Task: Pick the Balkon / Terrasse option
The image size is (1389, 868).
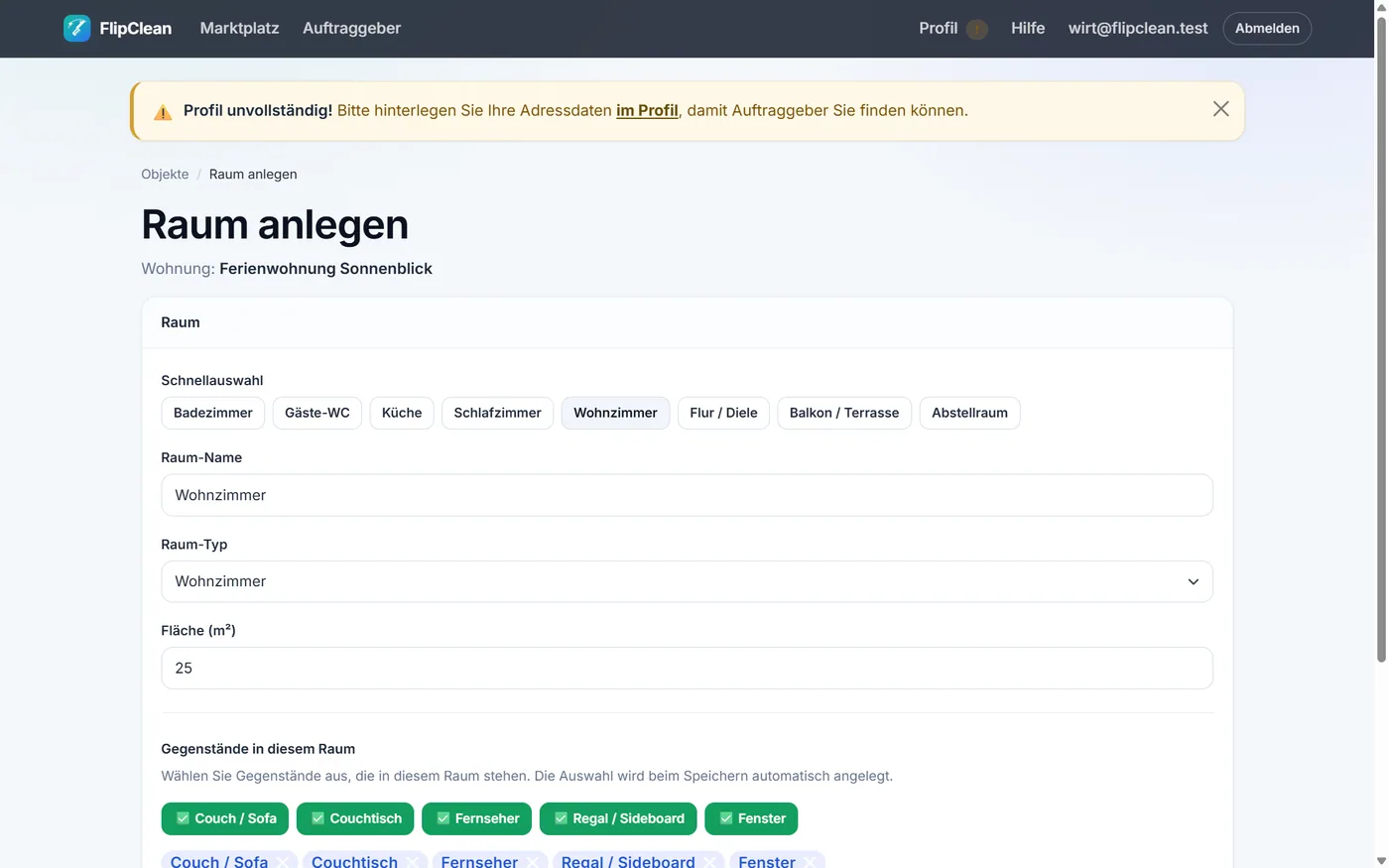Action: pyautogui.click(x=844, y=413)
